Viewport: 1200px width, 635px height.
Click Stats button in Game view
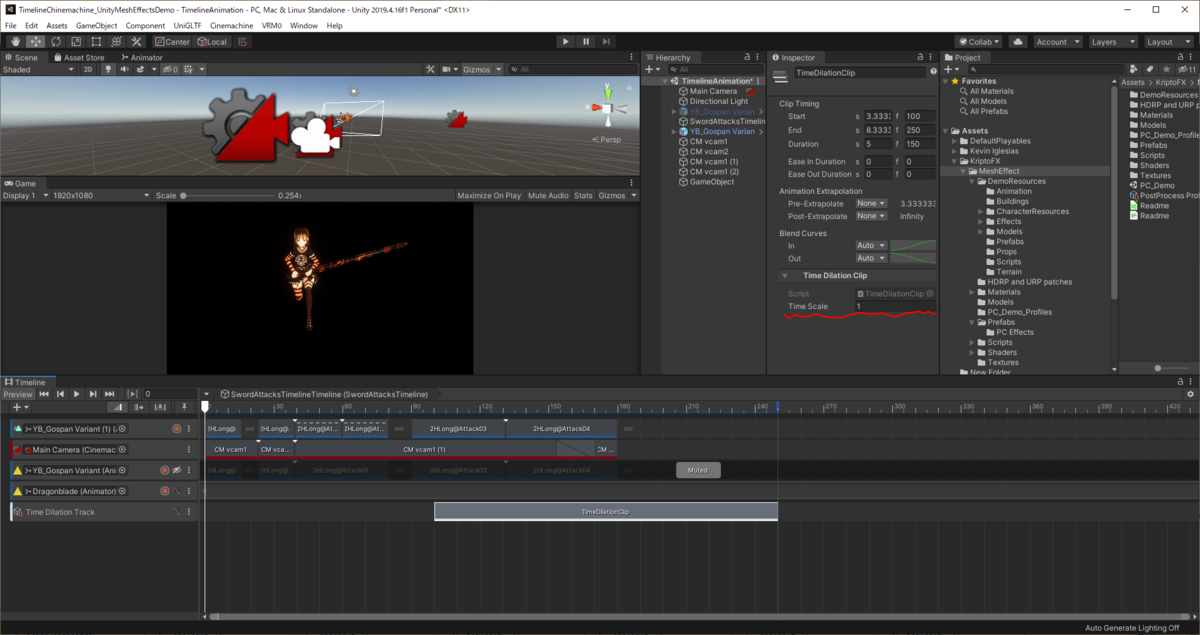pyautogui.click(x=583, y=195)
